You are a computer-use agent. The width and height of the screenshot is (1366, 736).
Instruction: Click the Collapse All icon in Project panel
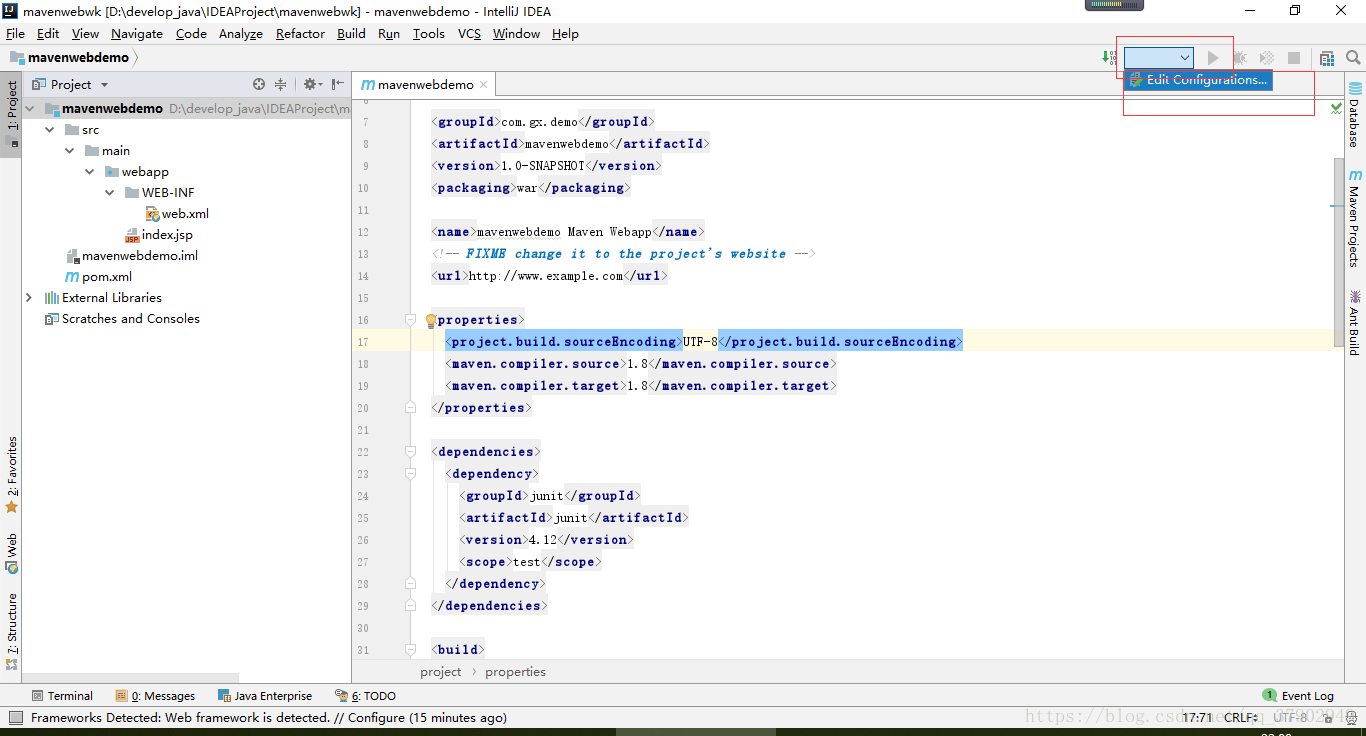point(281,85)
